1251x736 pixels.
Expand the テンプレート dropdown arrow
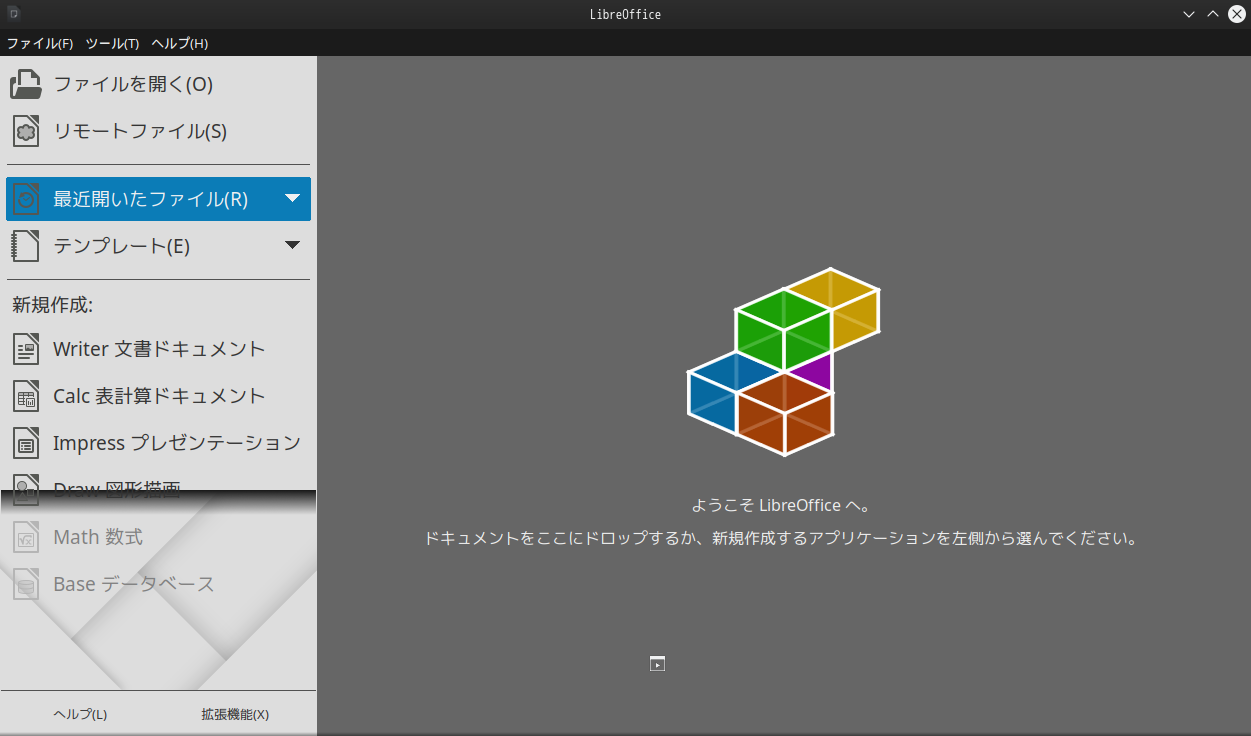(292, 245)
